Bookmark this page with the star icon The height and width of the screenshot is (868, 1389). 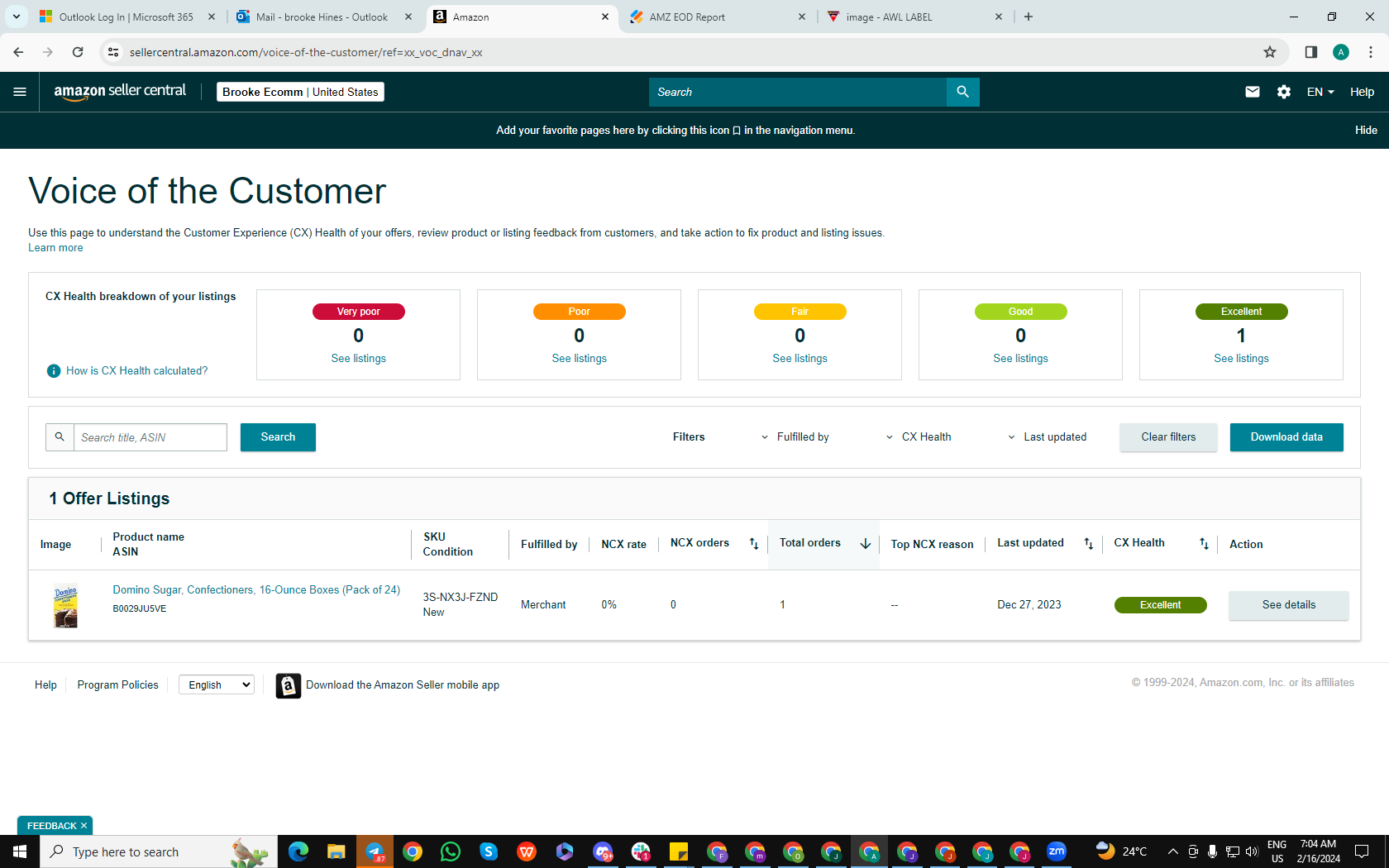(1270, 52)
